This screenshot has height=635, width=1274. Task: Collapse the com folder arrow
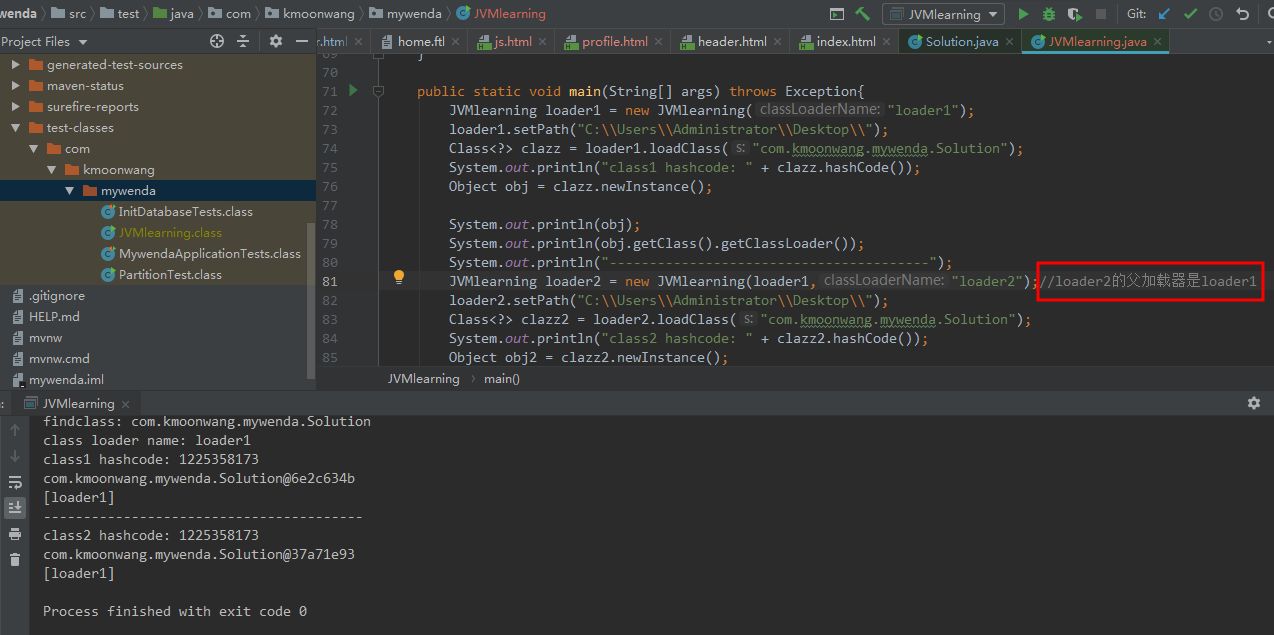pos(33,149)
